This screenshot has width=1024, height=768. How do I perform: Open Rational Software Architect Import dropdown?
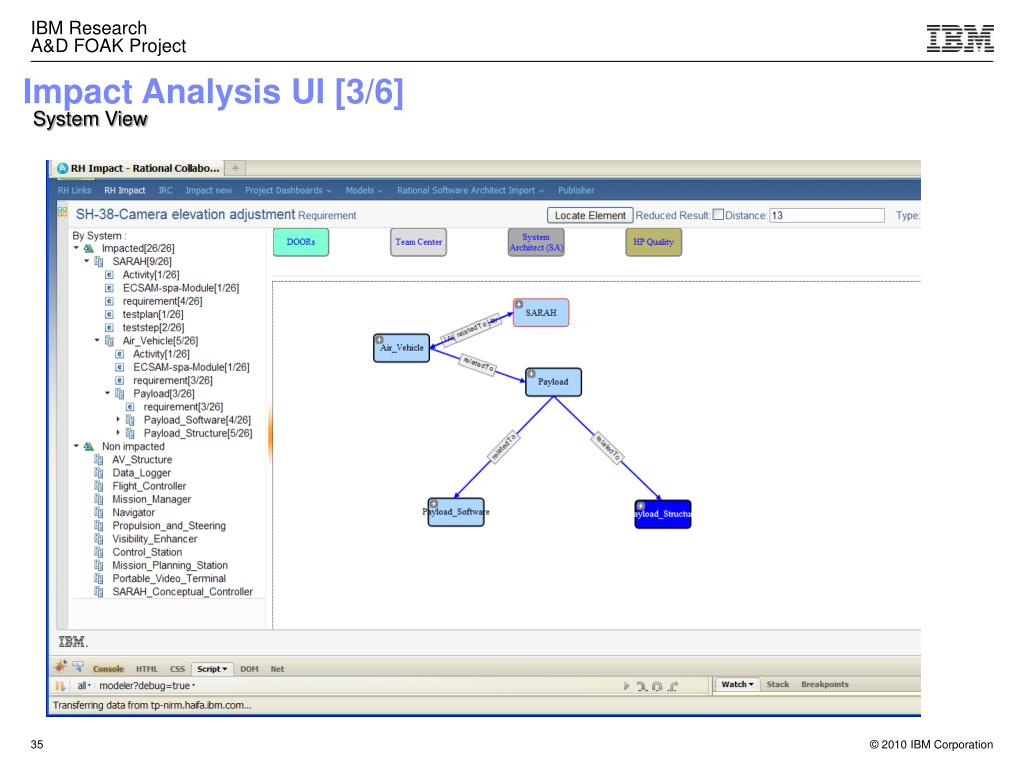[470, 191]
